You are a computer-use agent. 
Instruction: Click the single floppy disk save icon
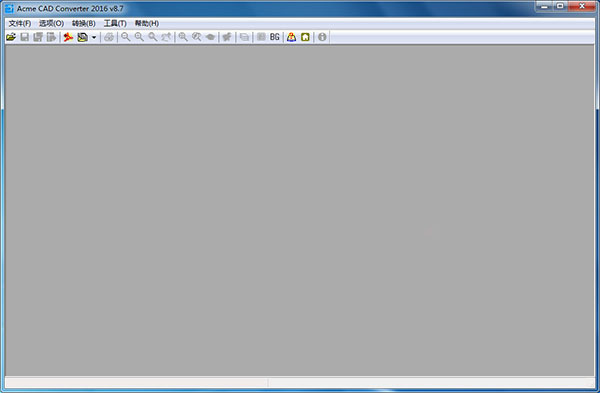24,37
